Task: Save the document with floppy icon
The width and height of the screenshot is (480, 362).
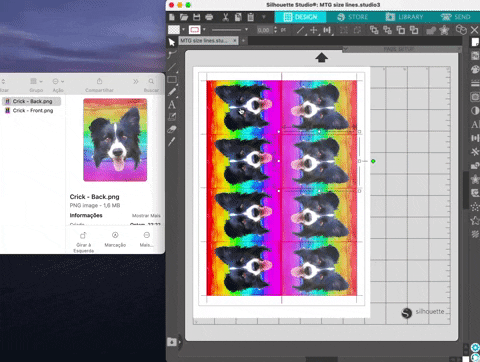Action: [x=196, y=17]
